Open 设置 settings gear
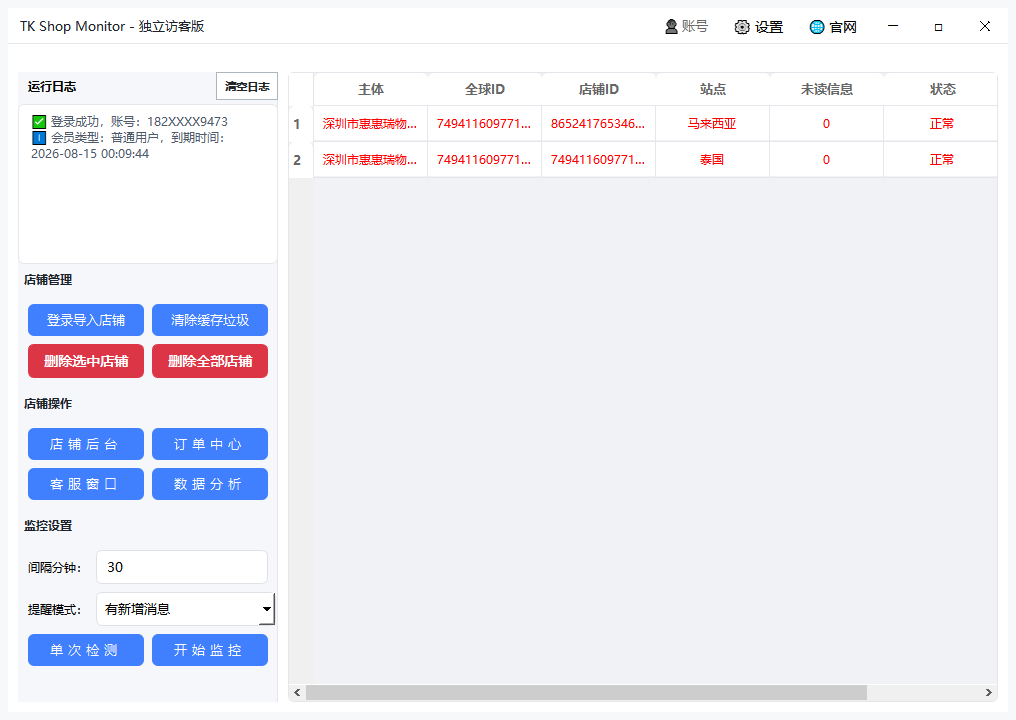Screen dimensions: 1016x720 click(x=759, y=27)
